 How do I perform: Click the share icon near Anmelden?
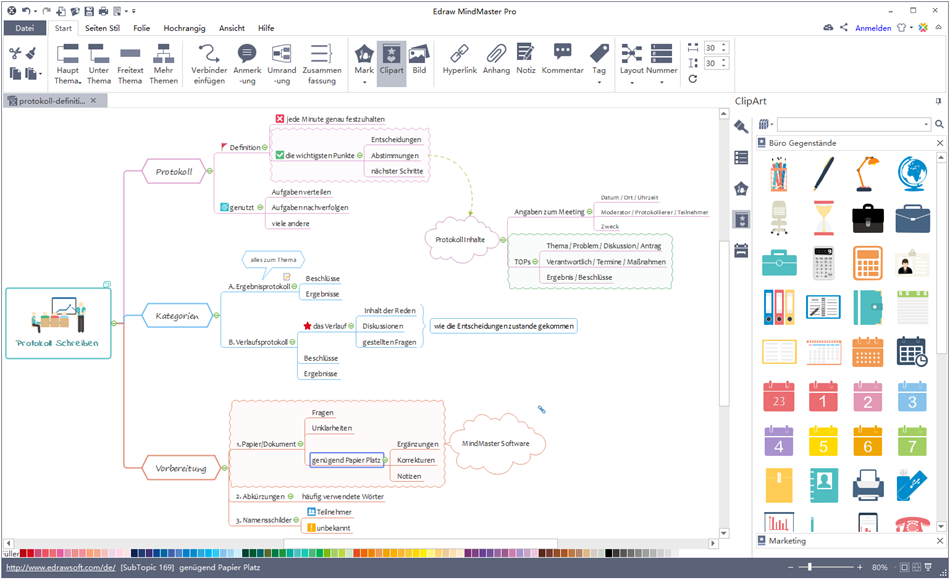pos(843,27)
